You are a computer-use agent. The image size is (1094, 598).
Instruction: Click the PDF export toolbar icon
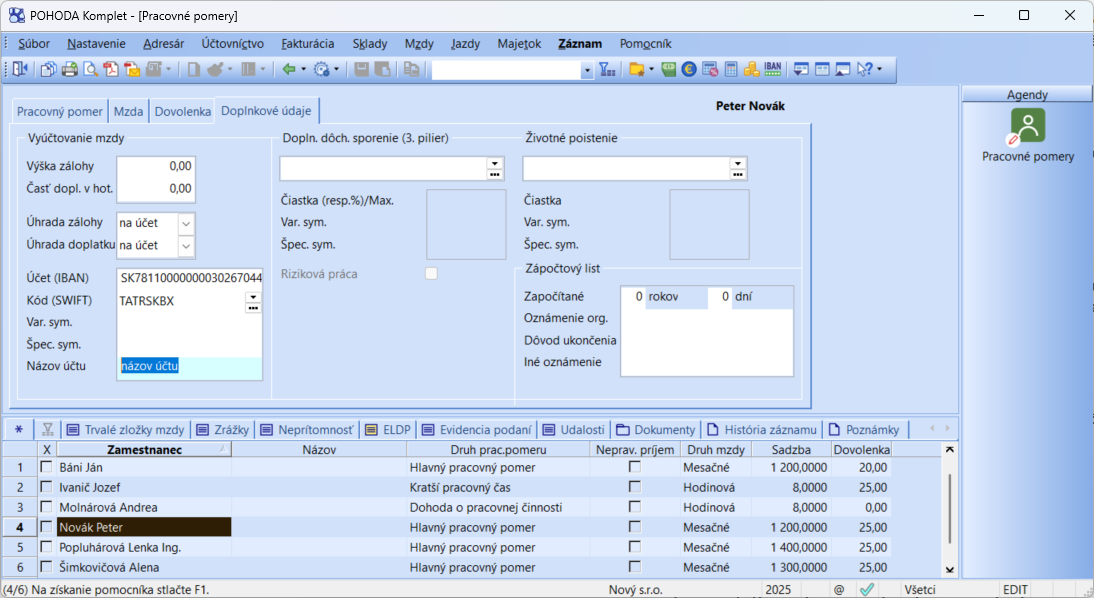point(110,70)
